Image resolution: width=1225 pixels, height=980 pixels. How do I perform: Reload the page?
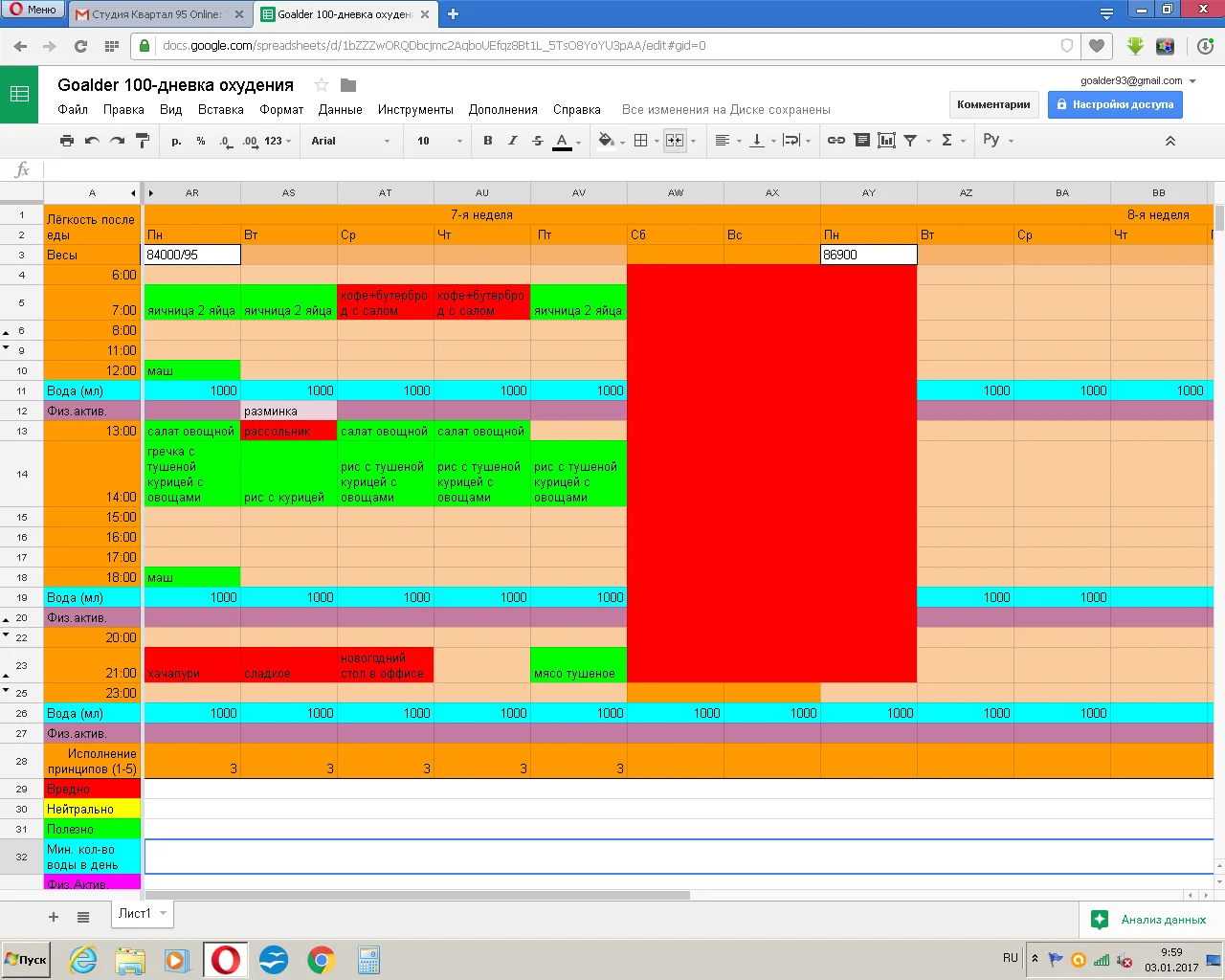tap(81, 45)
